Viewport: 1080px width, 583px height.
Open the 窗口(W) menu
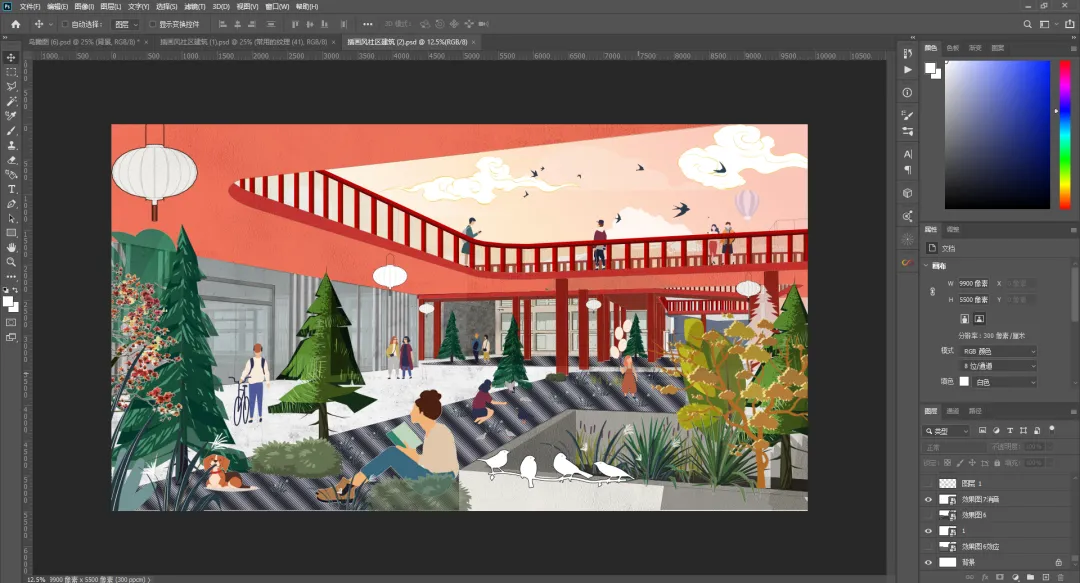click(277, 6)
